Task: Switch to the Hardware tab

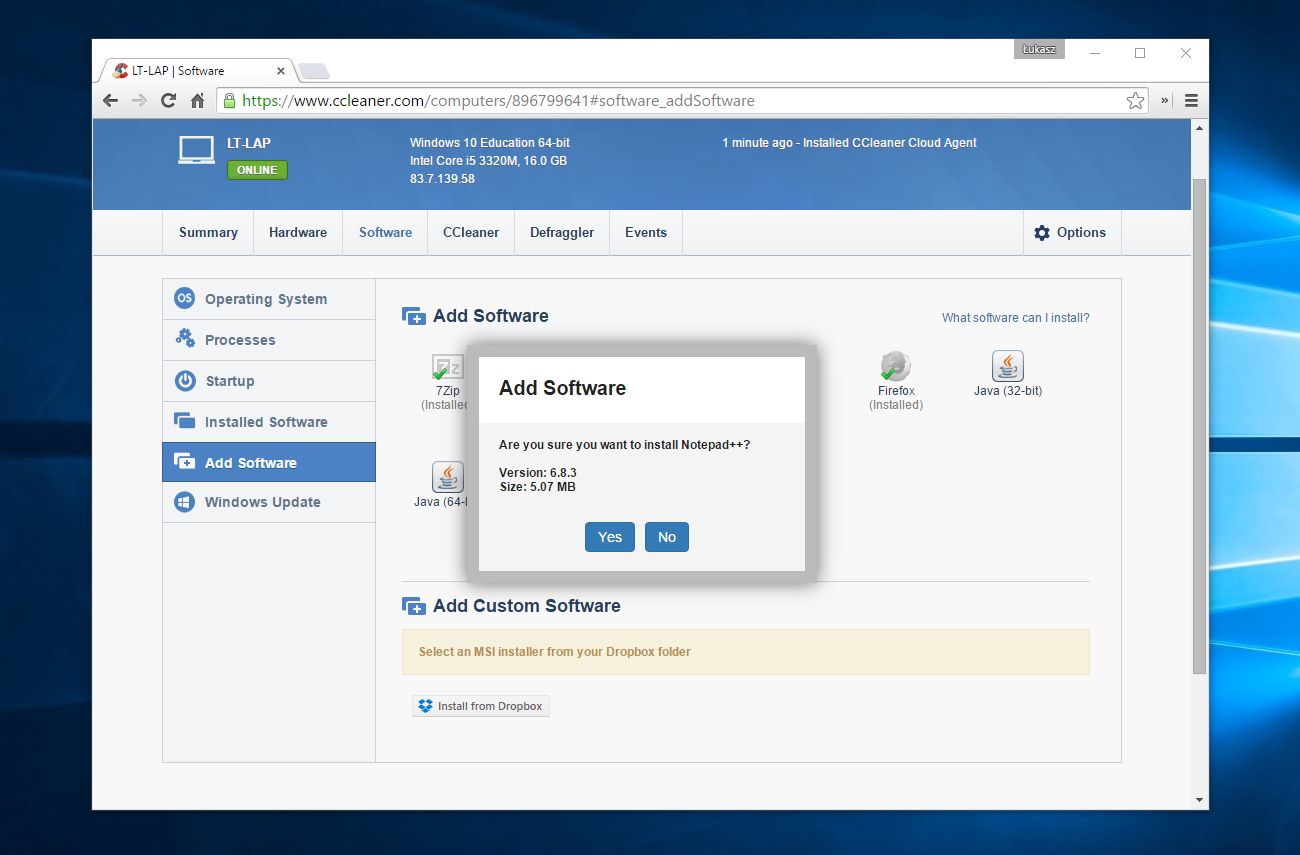Action: click(x=298, y=232)
